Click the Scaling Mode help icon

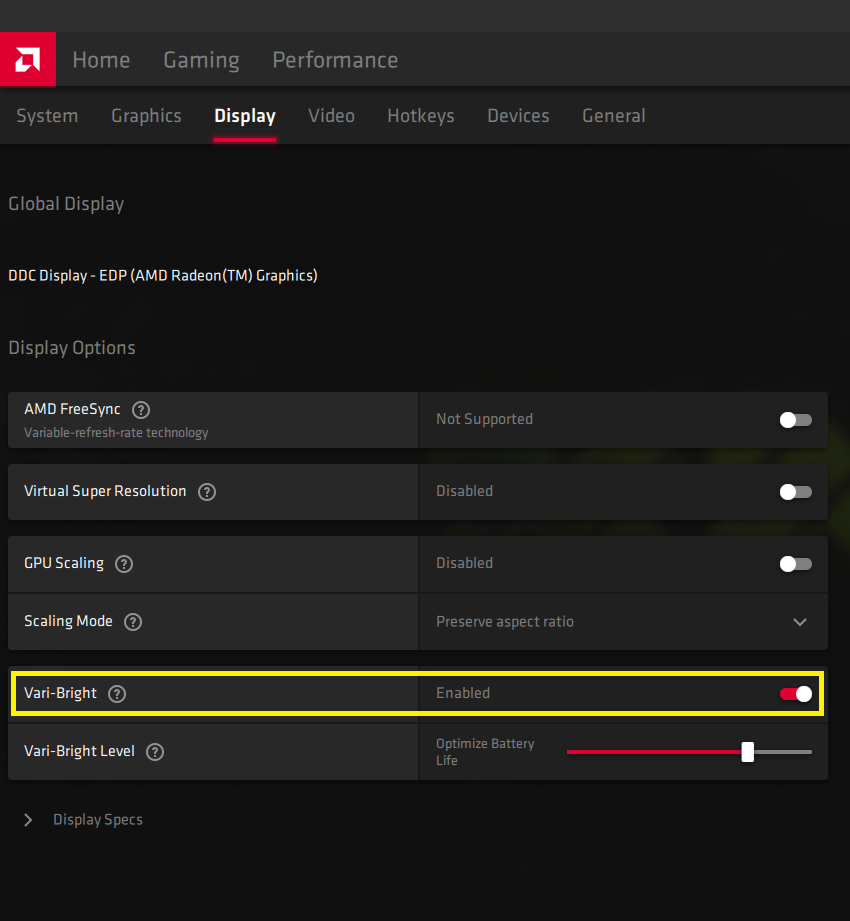pos(133,621)
